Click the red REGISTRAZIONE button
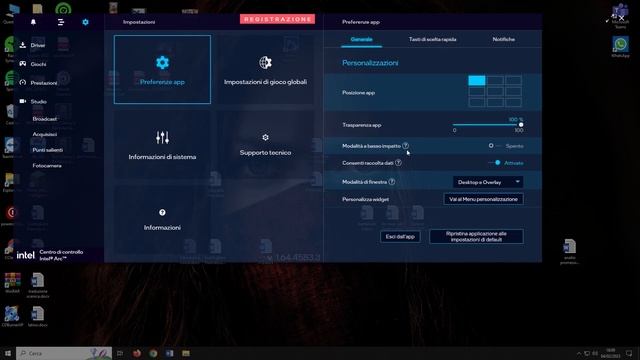Image resolution: width=640 pixels, height=360 pixels. 277,19
